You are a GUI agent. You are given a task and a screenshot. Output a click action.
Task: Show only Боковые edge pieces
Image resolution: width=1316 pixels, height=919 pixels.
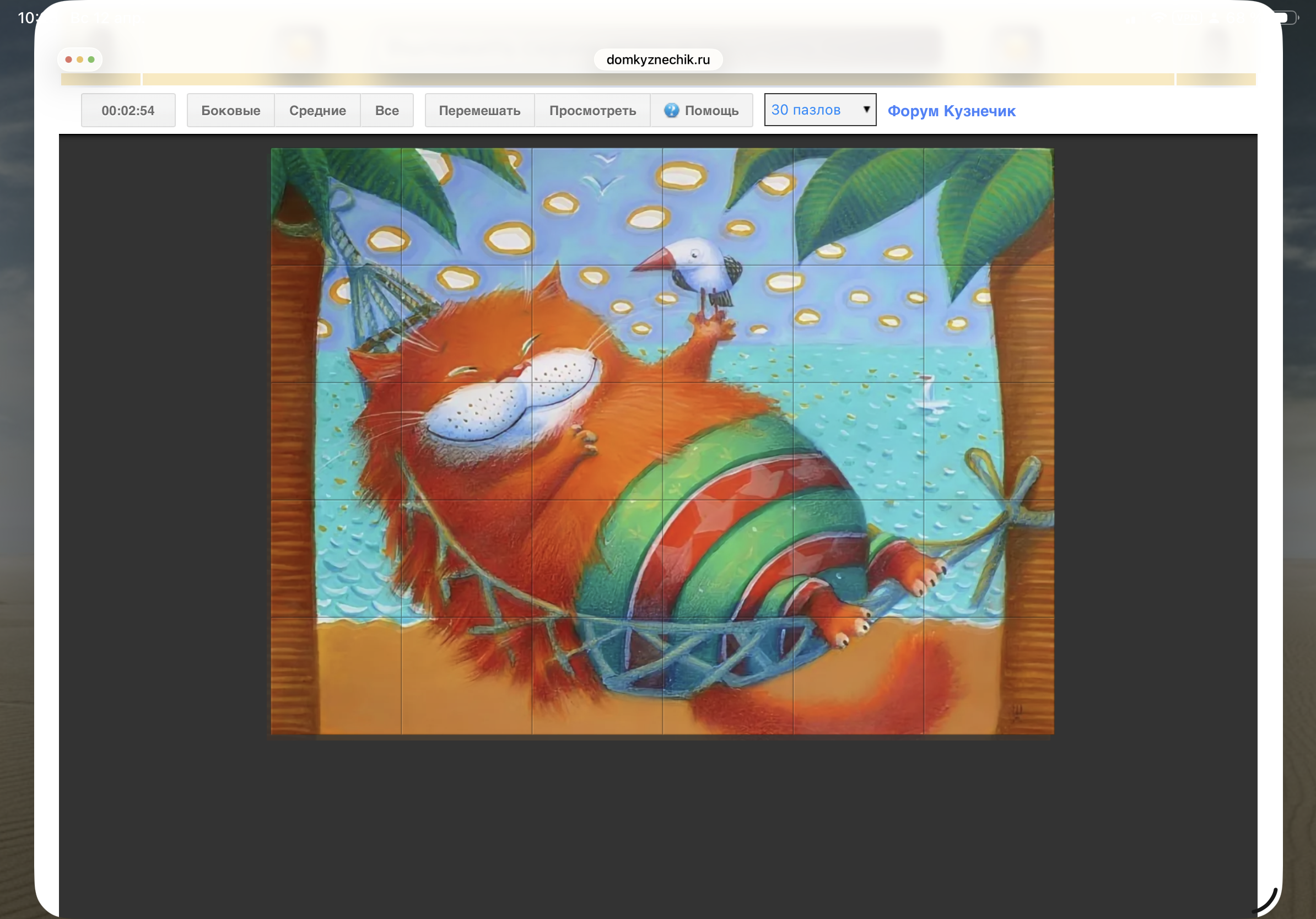coord(230,111)
